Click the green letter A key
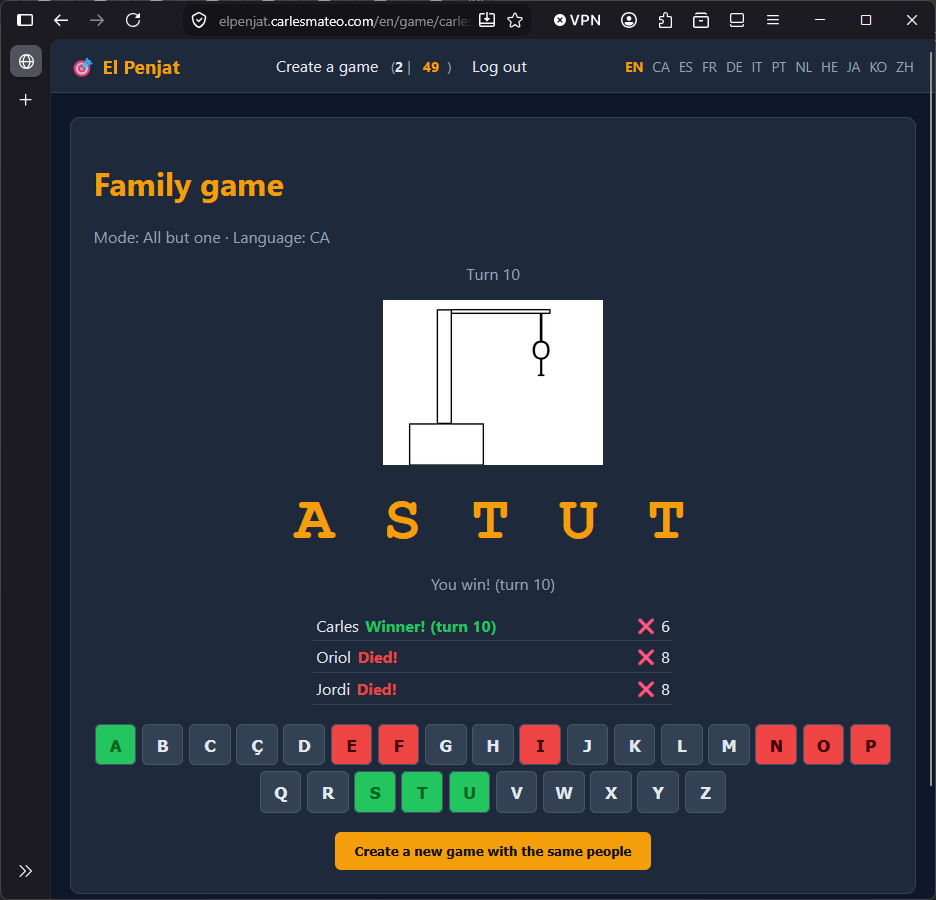Image resolution: width=936 pixels, height=900 pixels. tap(115, 745)
